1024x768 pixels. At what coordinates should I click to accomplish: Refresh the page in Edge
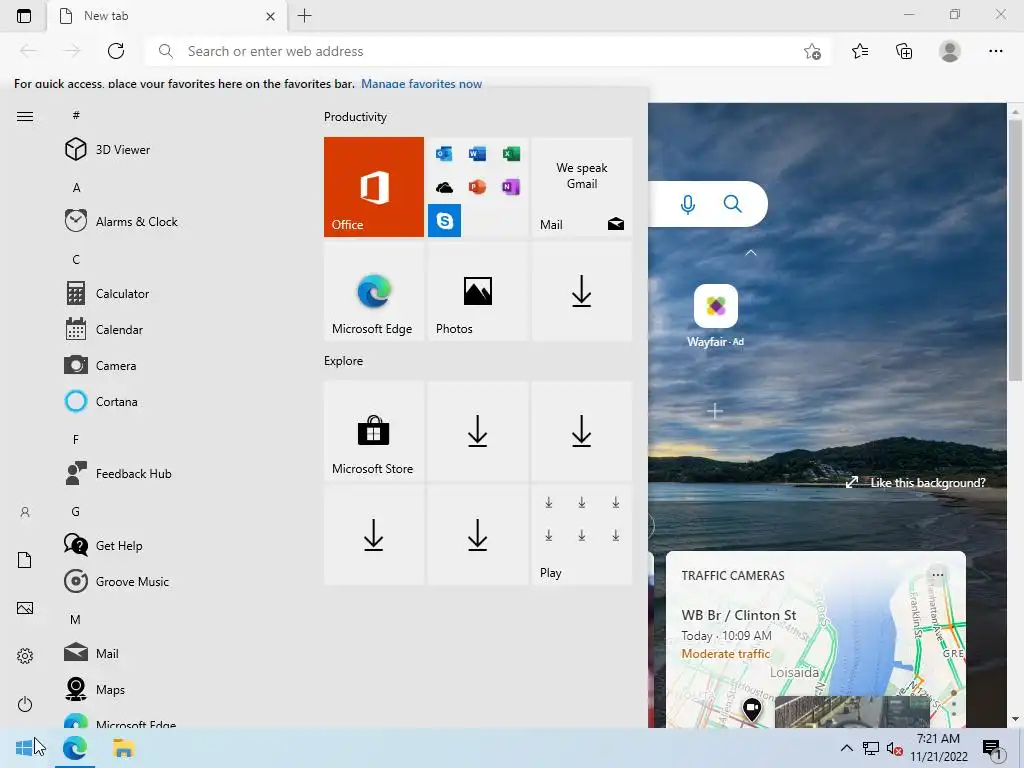tap(116, 51)
